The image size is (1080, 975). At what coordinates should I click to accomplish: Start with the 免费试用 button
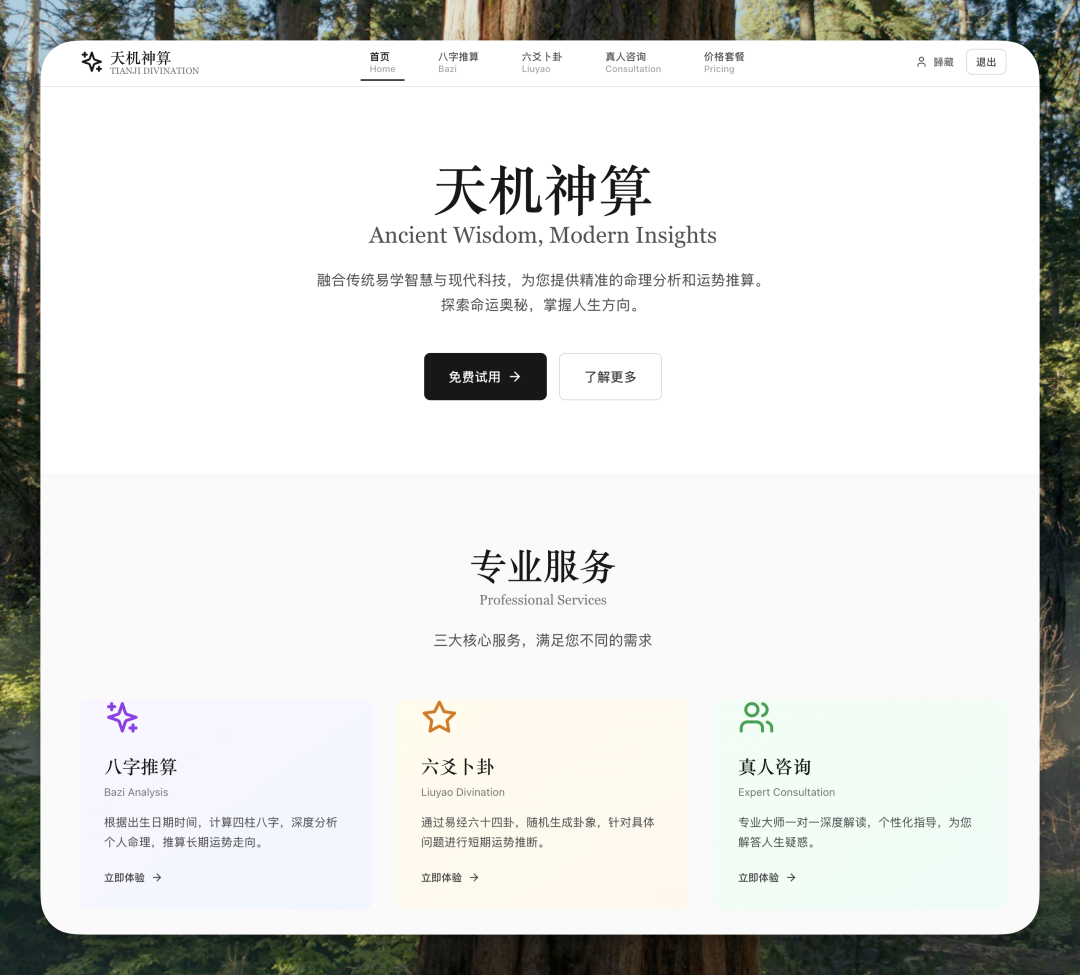(485, 377)
